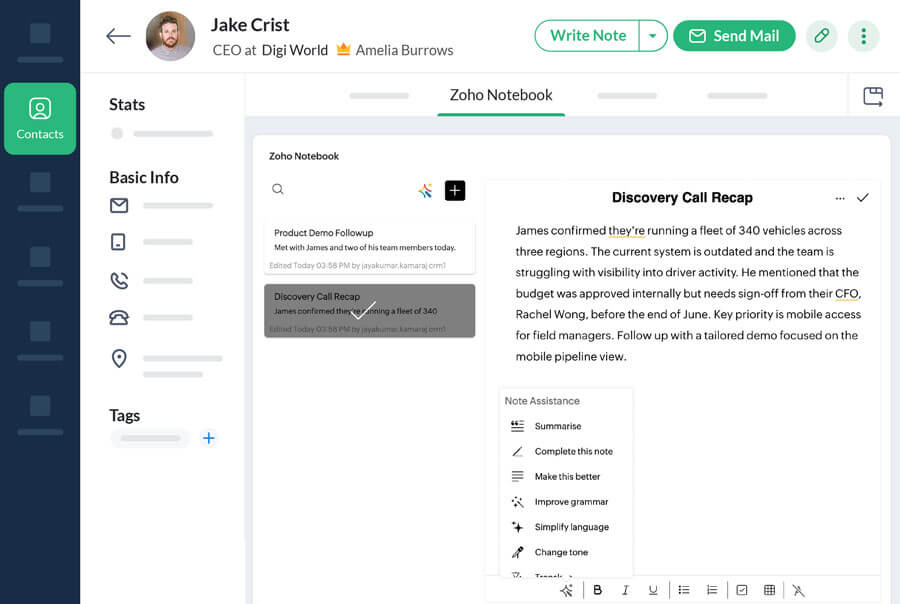This screenshot has height=604, width=900.
Task: Open the Product Demo Followup note
Action: click(370, 247)
